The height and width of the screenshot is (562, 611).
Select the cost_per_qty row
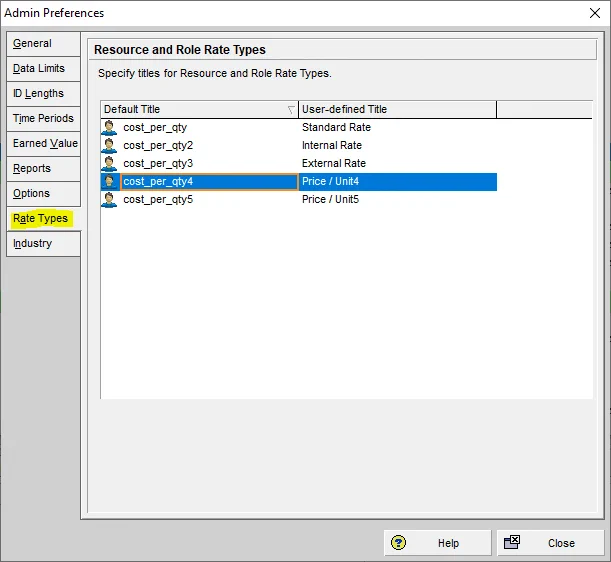(x=298, y=127)
